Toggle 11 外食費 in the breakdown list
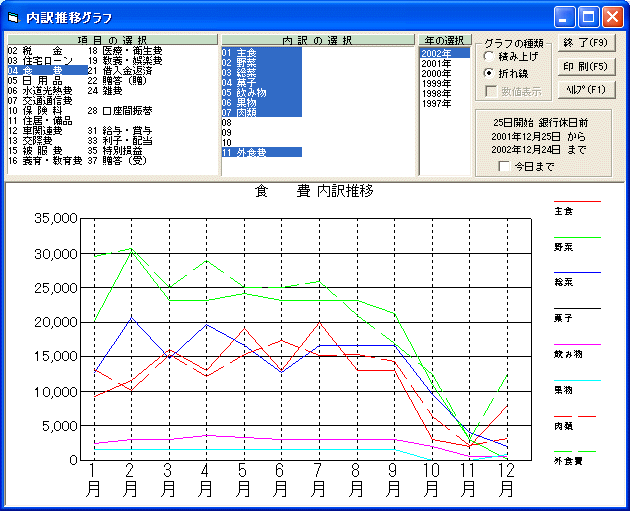The width and height of the screenshot is (630, 511). (x=245, y=152)
